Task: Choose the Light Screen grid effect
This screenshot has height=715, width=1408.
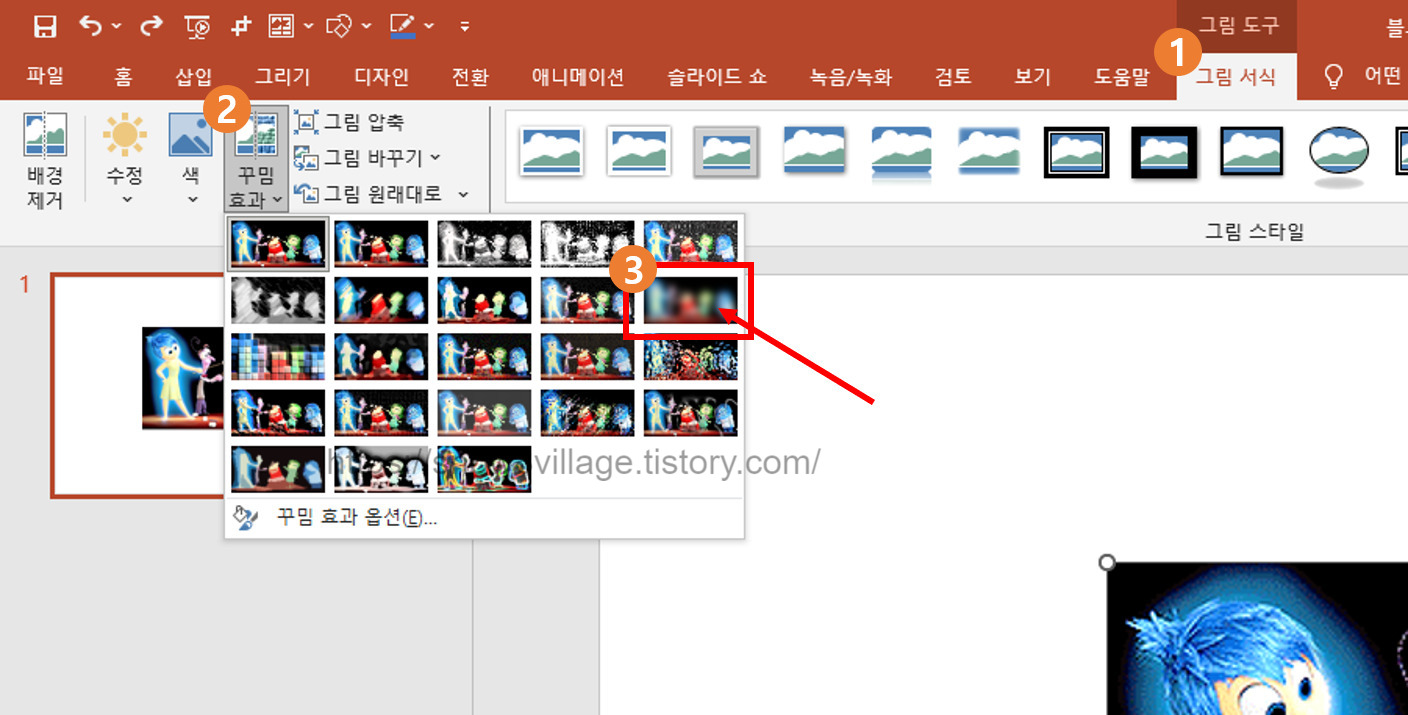Action: tap(278, 356)
